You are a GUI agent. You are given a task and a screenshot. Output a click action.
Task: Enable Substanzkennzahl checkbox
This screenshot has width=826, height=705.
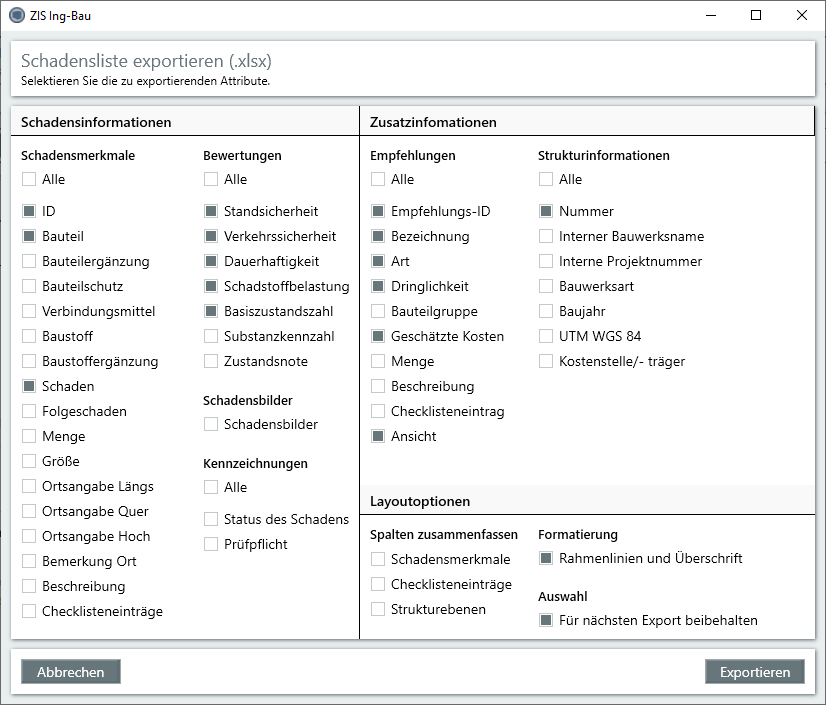[x=211, y=336]
